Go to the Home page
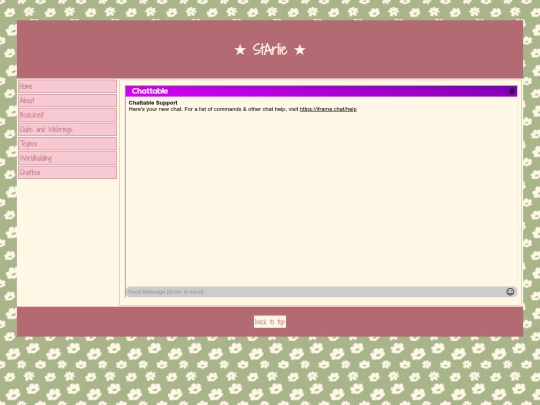 click(68, 86)
